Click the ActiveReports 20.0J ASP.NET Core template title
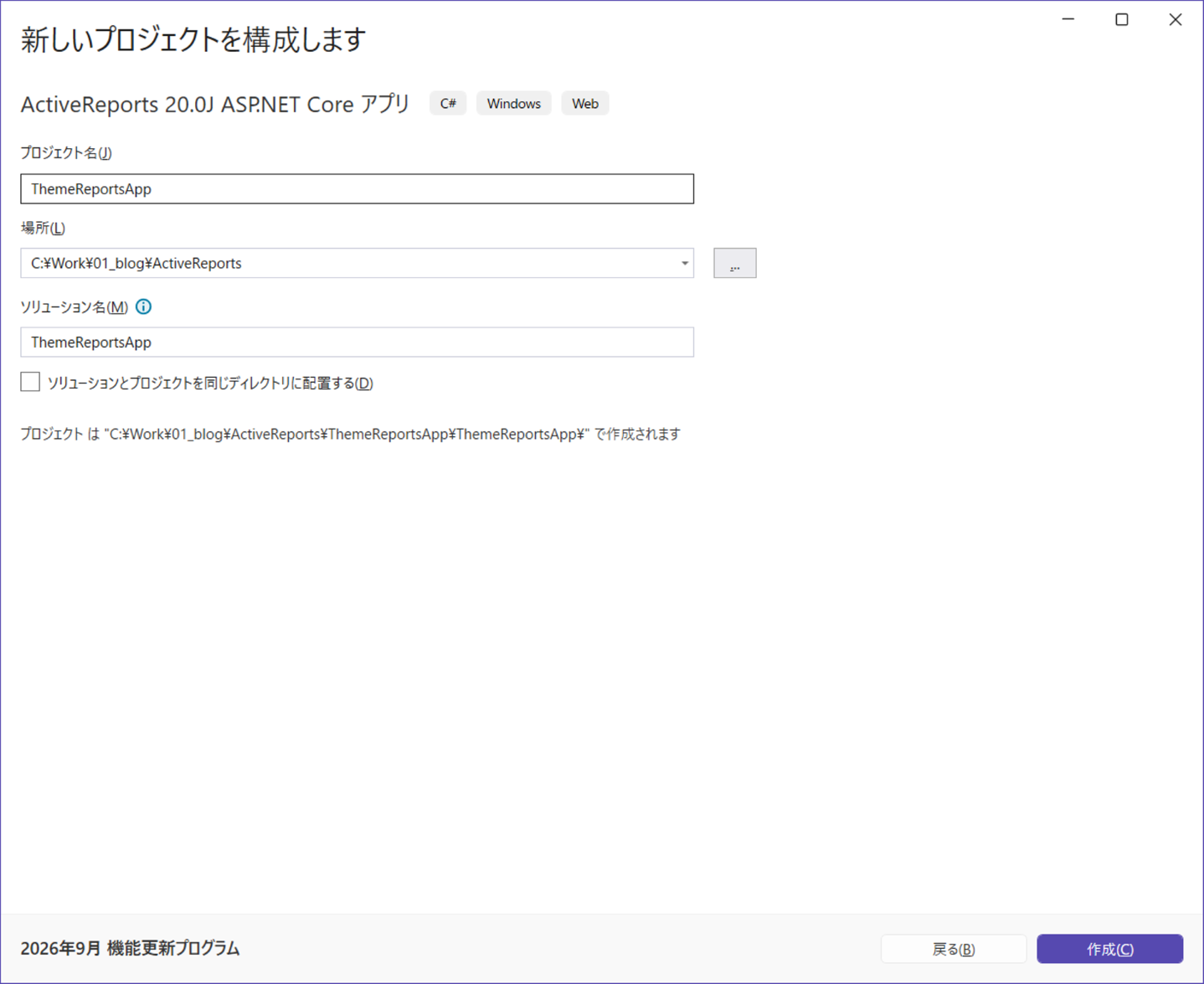Viewport: 1204px width, 984px height. coord(215,104)
